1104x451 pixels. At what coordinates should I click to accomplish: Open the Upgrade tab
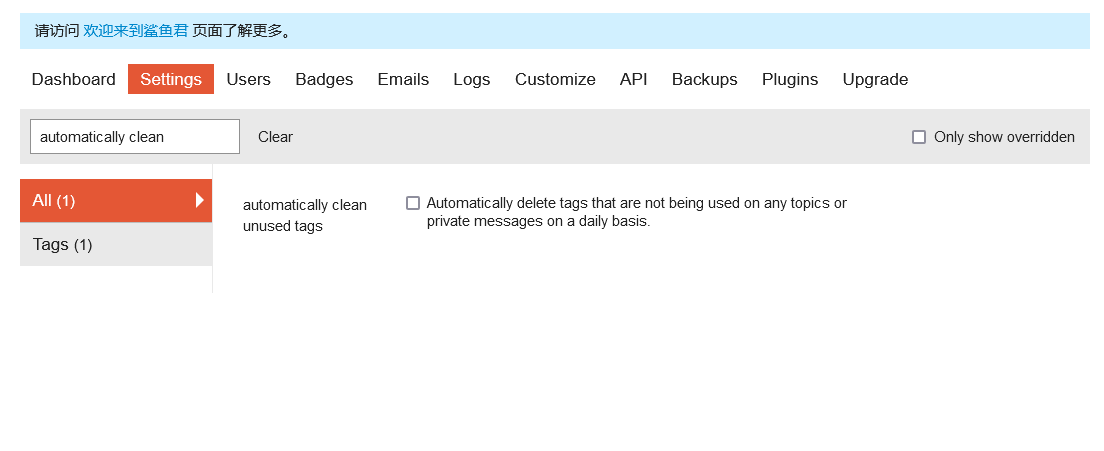click(875, 80)
